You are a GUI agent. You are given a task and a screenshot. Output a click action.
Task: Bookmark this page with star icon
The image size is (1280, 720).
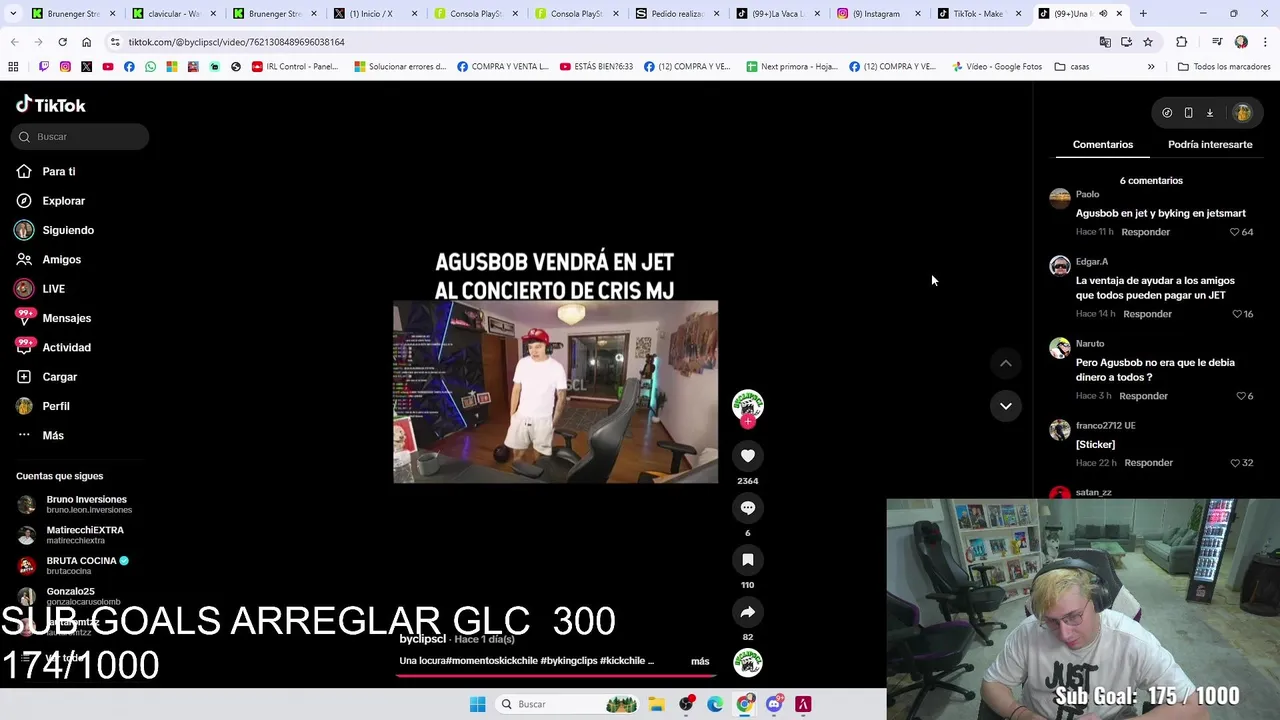(1148, 42)
